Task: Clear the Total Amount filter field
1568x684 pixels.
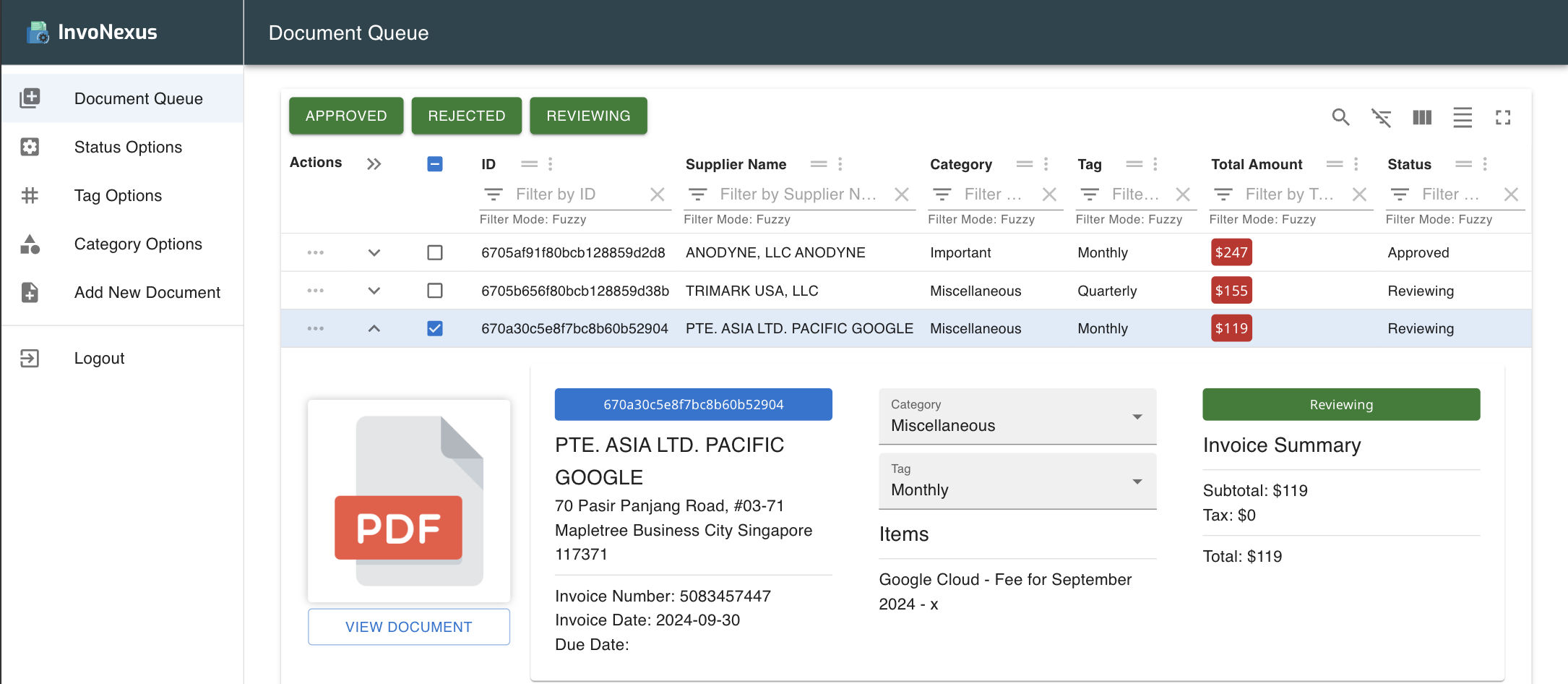Action: pyautogui.click(x=1359, y=194)
